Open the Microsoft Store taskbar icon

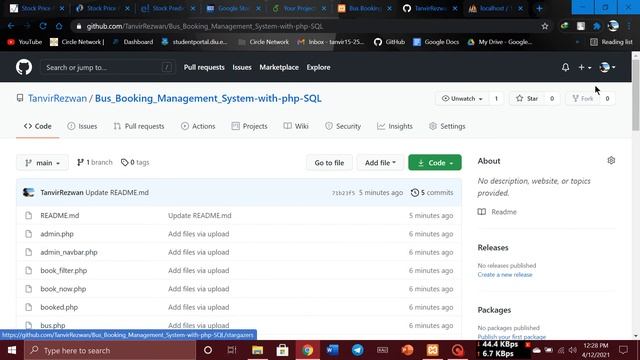282,350
